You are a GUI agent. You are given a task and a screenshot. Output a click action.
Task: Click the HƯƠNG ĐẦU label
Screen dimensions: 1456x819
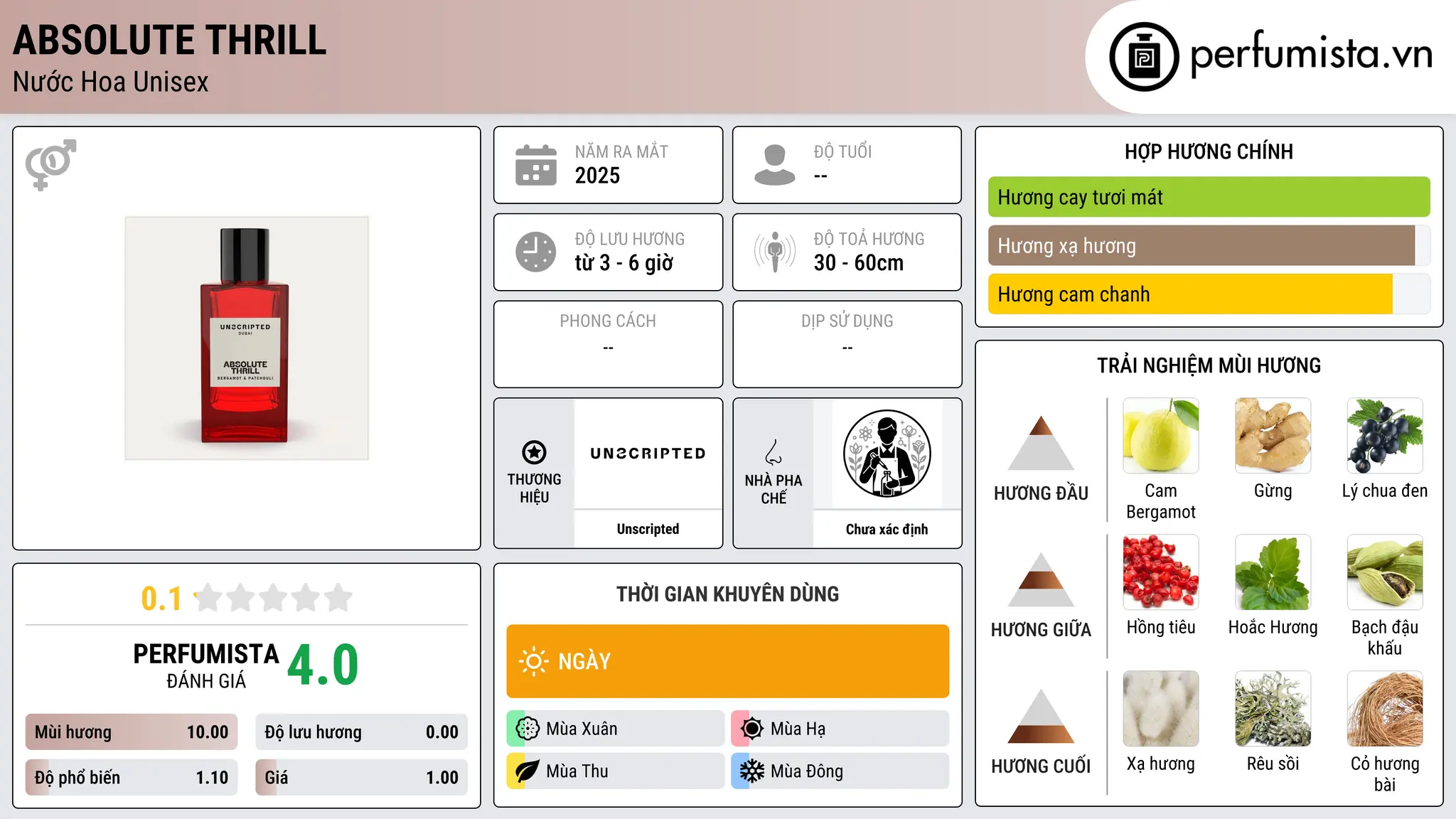click(x=1042, y=493)
